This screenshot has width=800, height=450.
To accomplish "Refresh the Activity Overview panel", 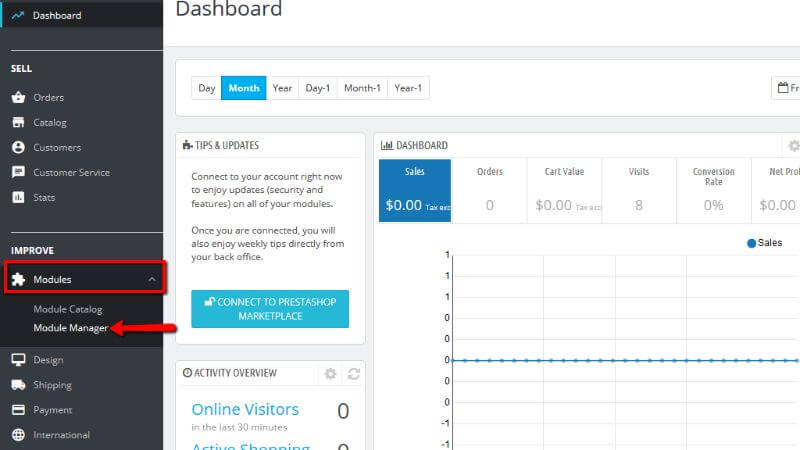I will click(x=354, y=374).
